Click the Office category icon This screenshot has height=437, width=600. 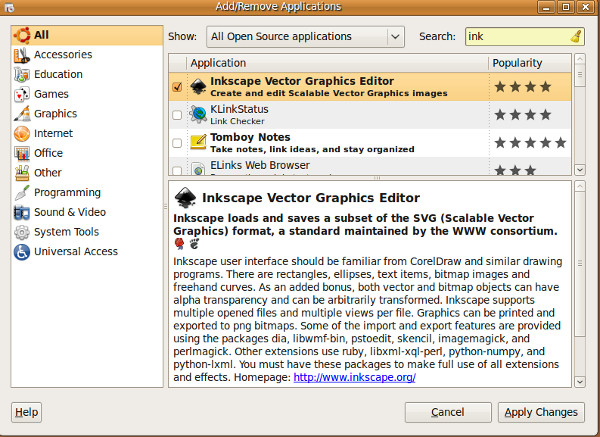(x=22, y=153)
